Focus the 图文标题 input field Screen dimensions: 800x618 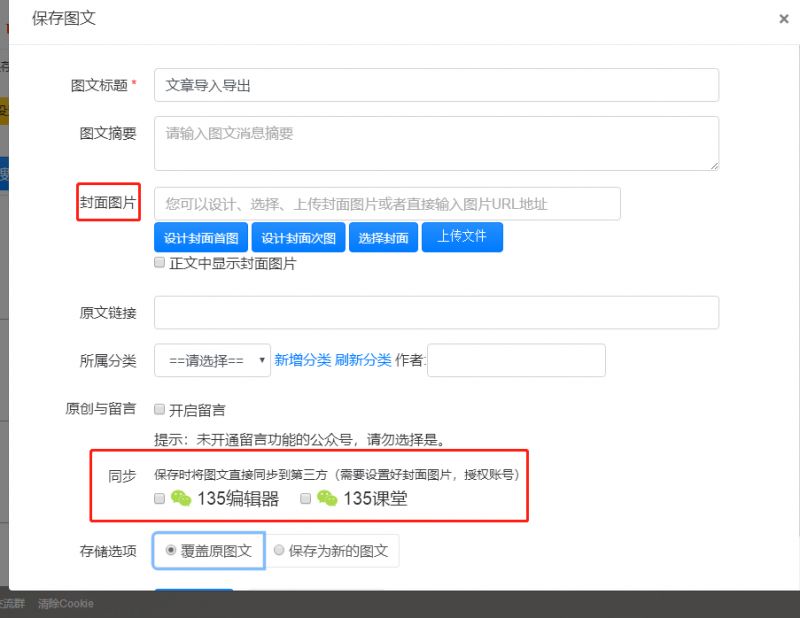point(437,85)
